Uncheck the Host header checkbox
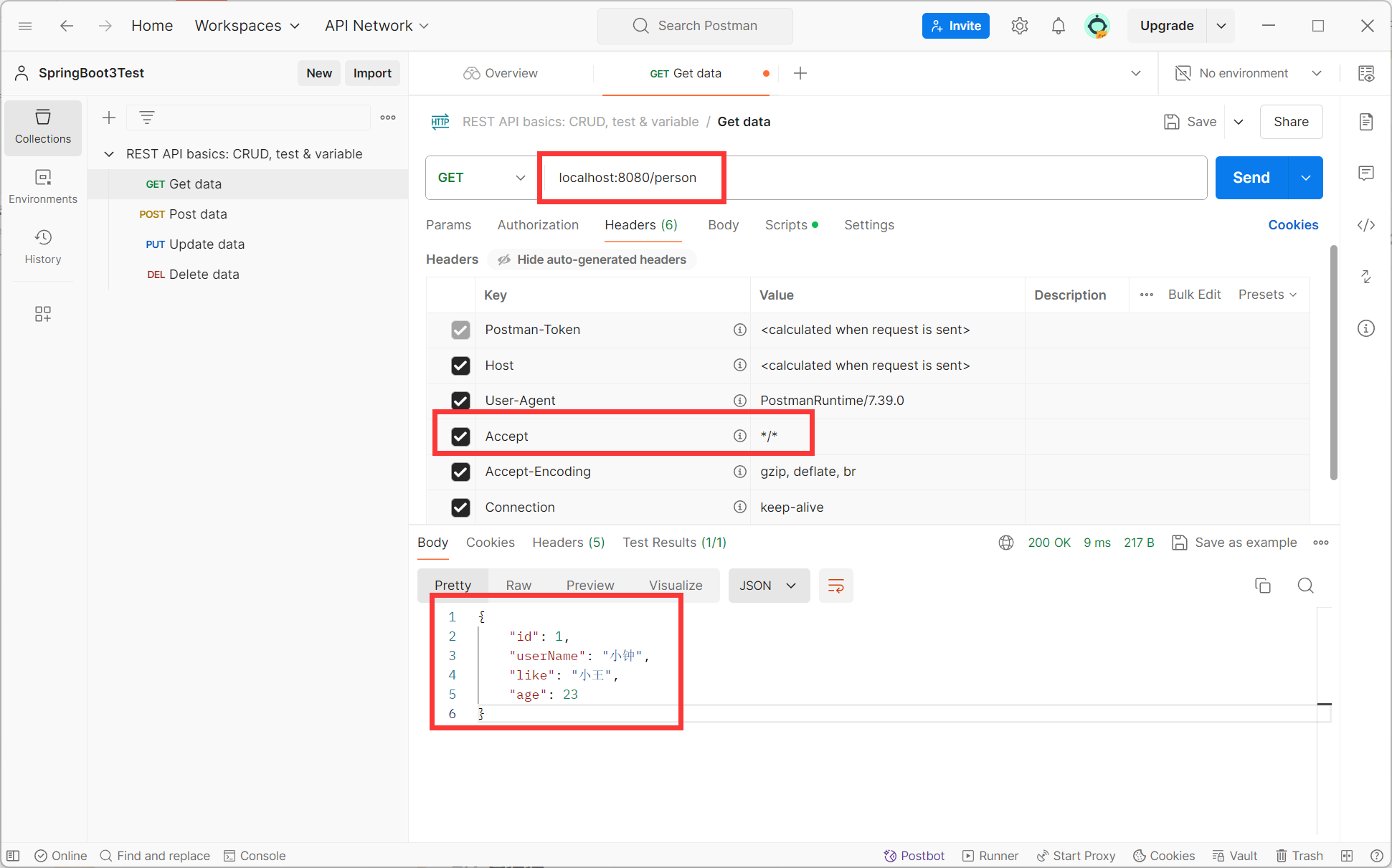 pos(460,366)
